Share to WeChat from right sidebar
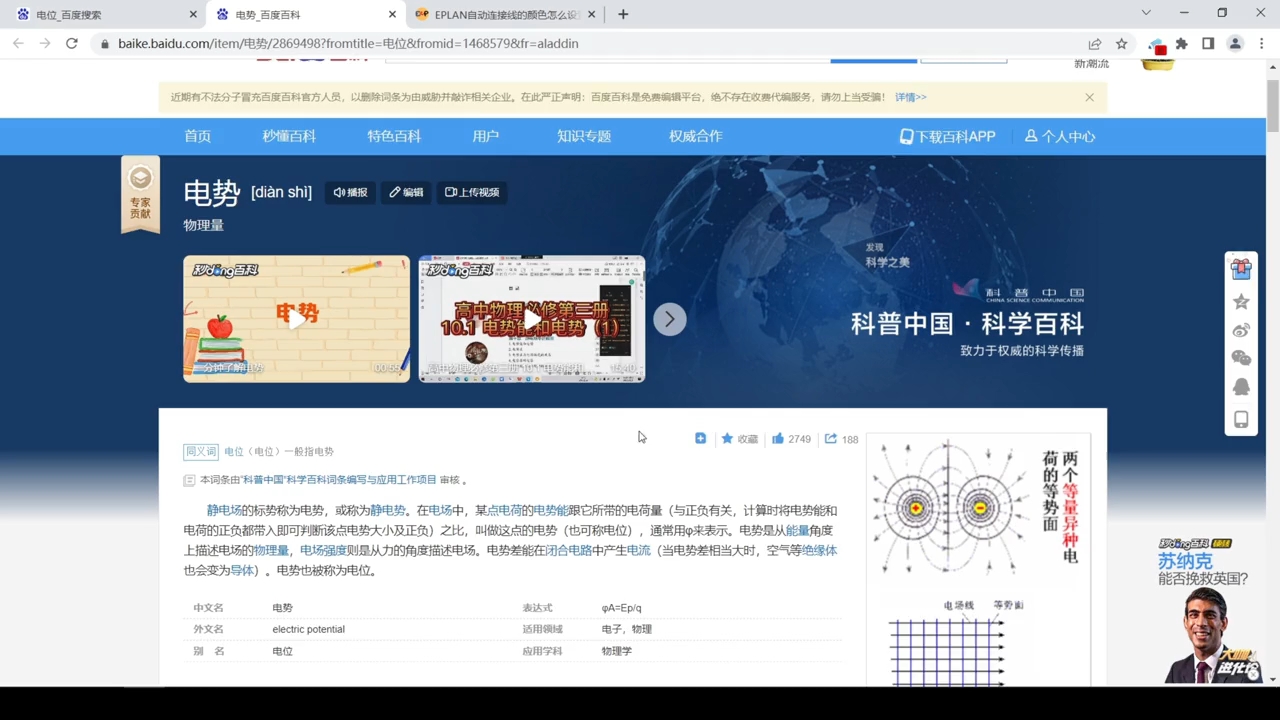 click(1241, 358)
